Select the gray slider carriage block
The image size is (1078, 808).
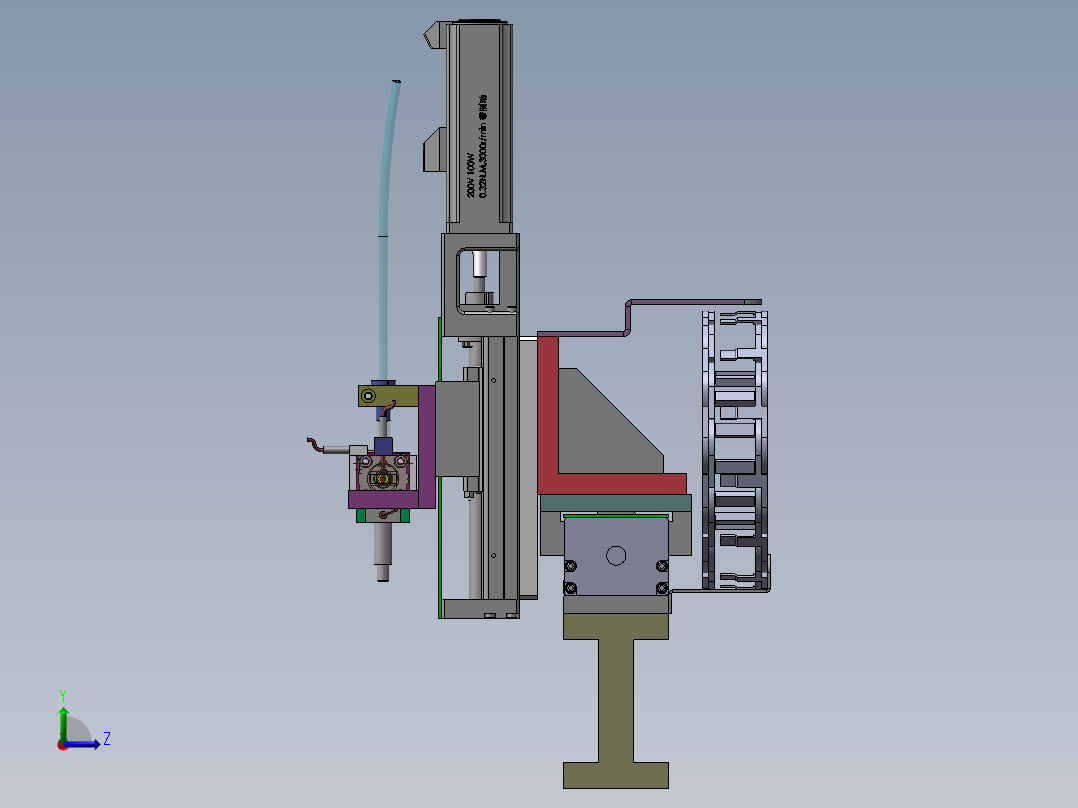point(458,429)
